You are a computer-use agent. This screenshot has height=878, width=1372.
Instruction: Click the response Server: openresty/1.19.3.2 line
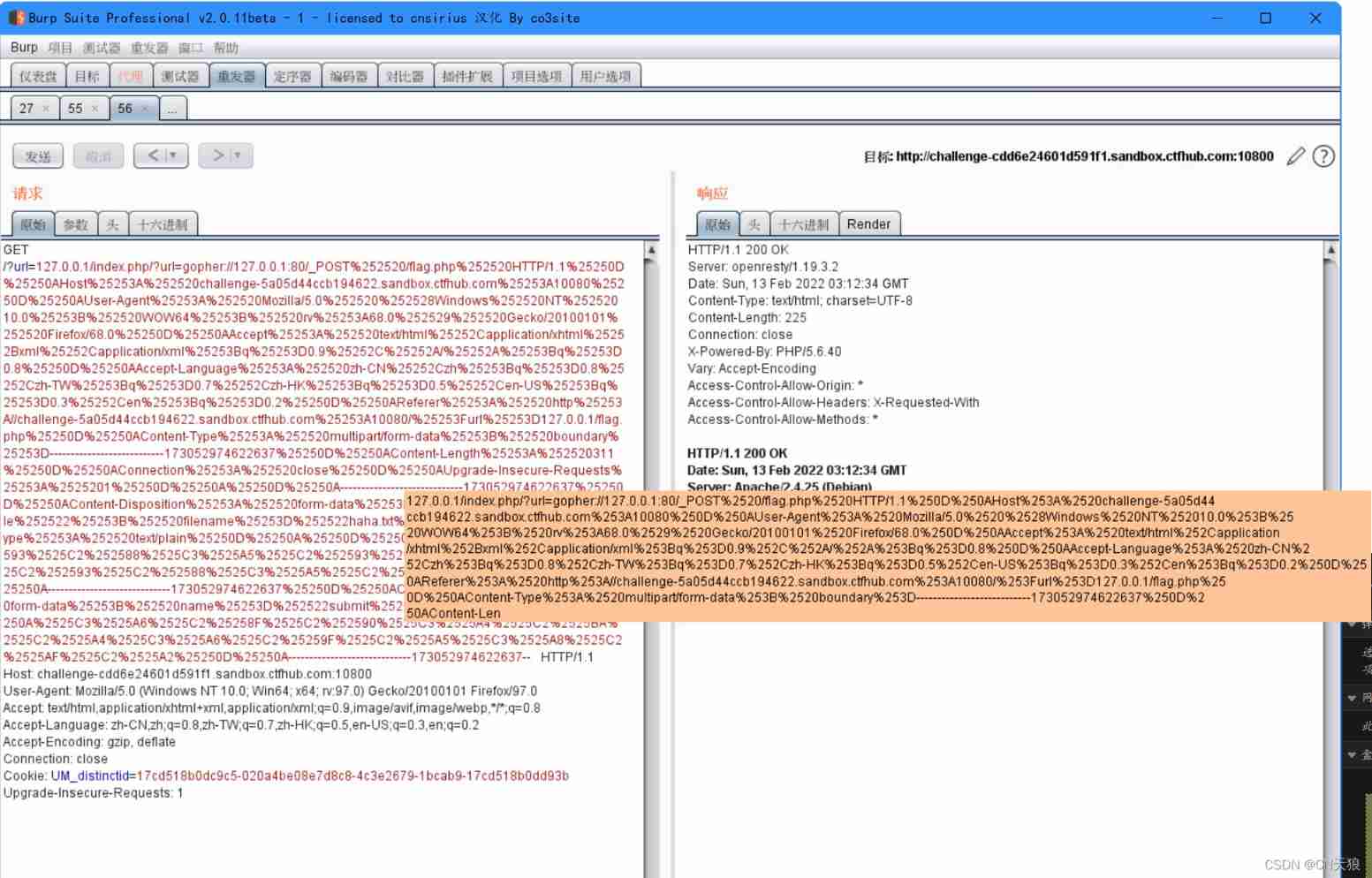click(763, 266)
